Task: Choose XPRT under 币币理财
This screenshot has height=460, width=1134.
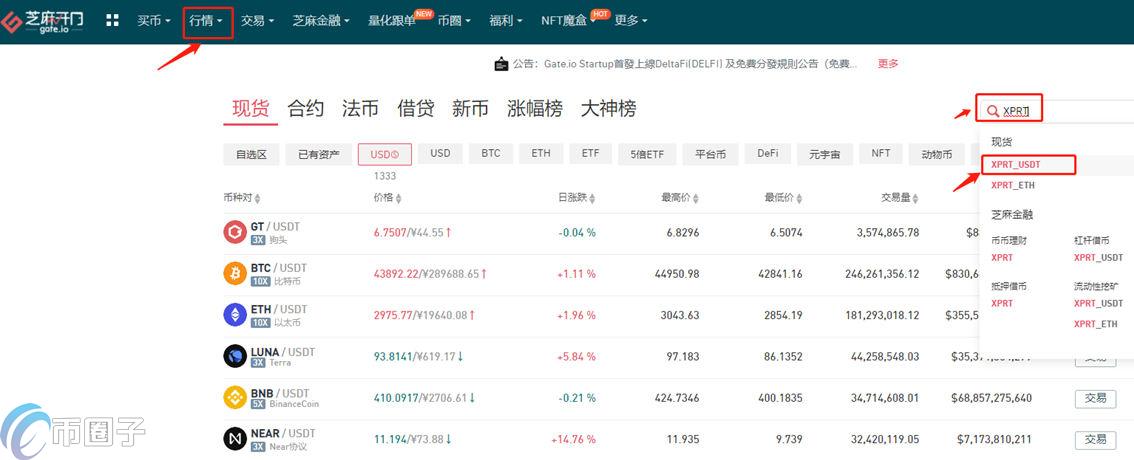Action: tap(1002, 257)
